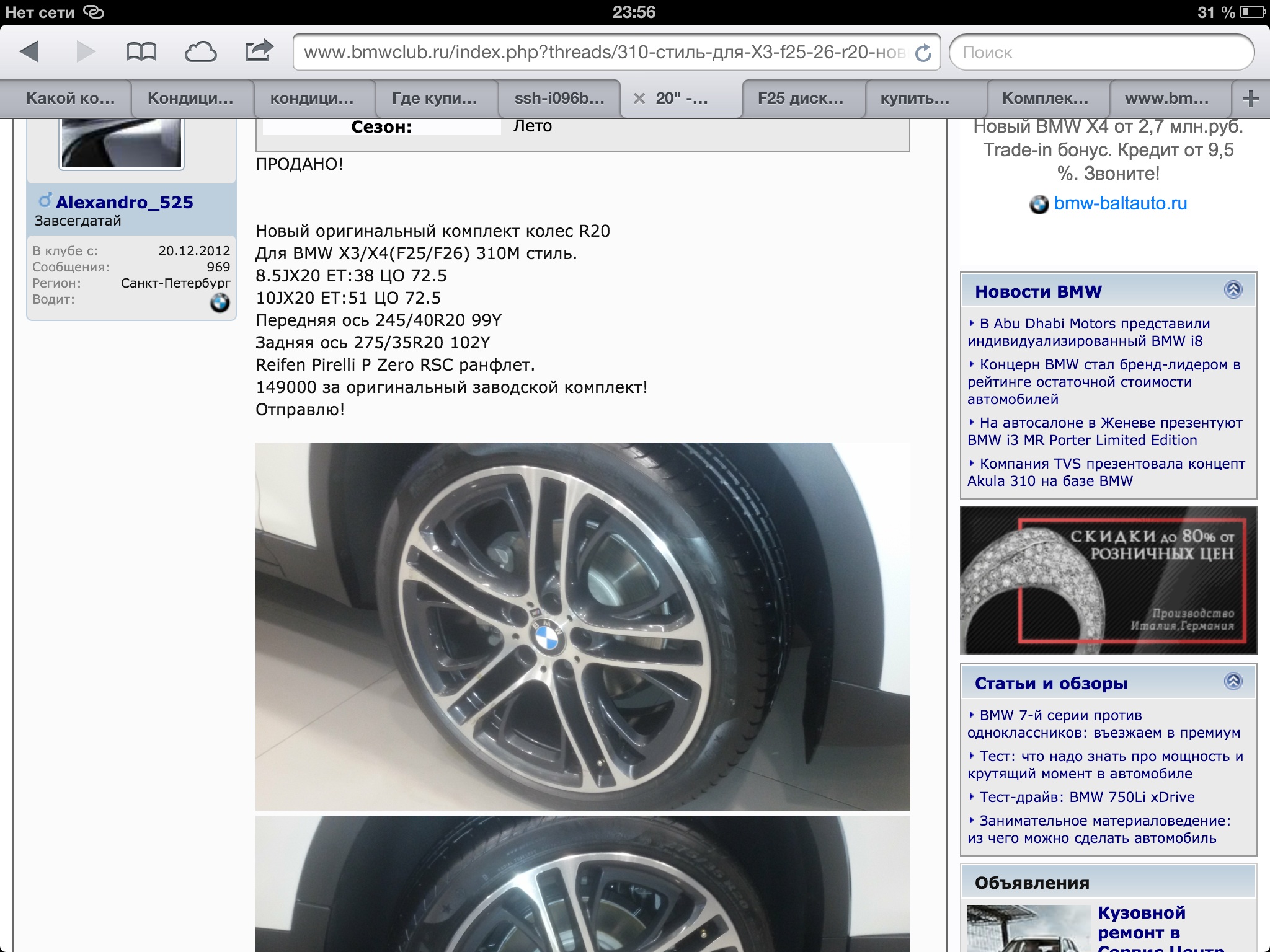Open the bookmarks book icon
1270x952 pixels.
[x=141, y=52]
